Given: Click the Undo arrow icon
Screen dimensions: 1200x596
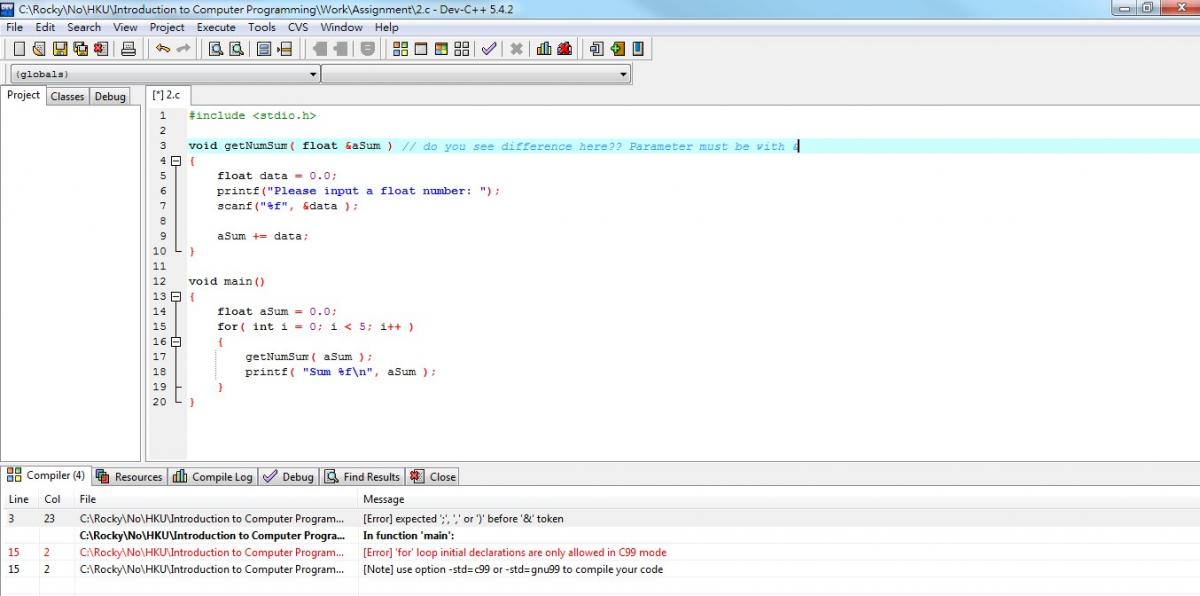Looking at the screenshot, I should (162, 49).
